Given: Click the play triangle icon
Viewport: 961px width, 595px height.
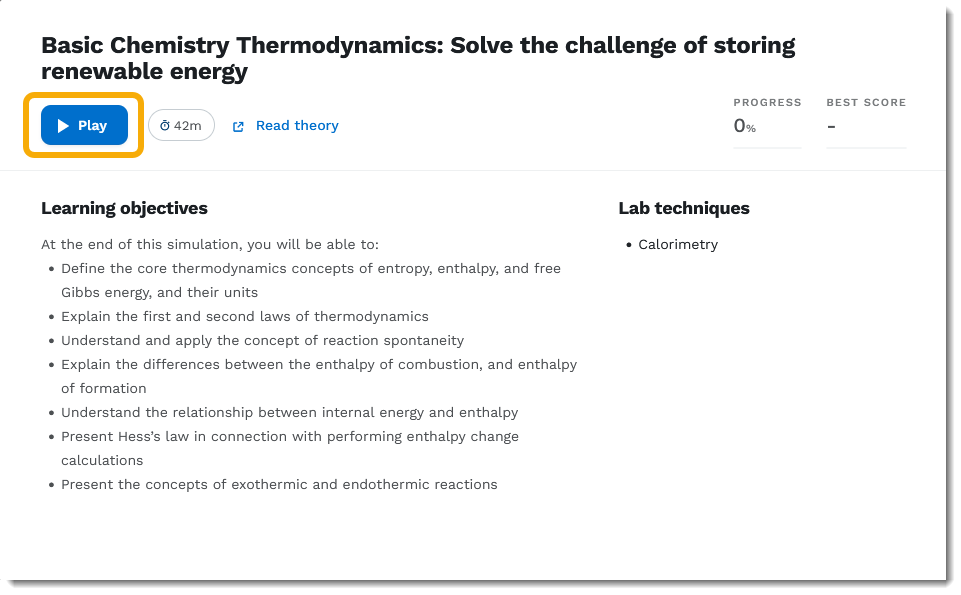Looking at the screenshot, I should point(63,126).
